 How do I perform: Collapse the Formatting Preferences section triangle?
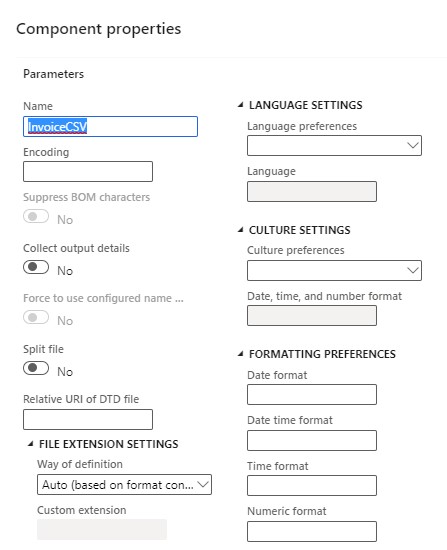[x=241, y=354]
